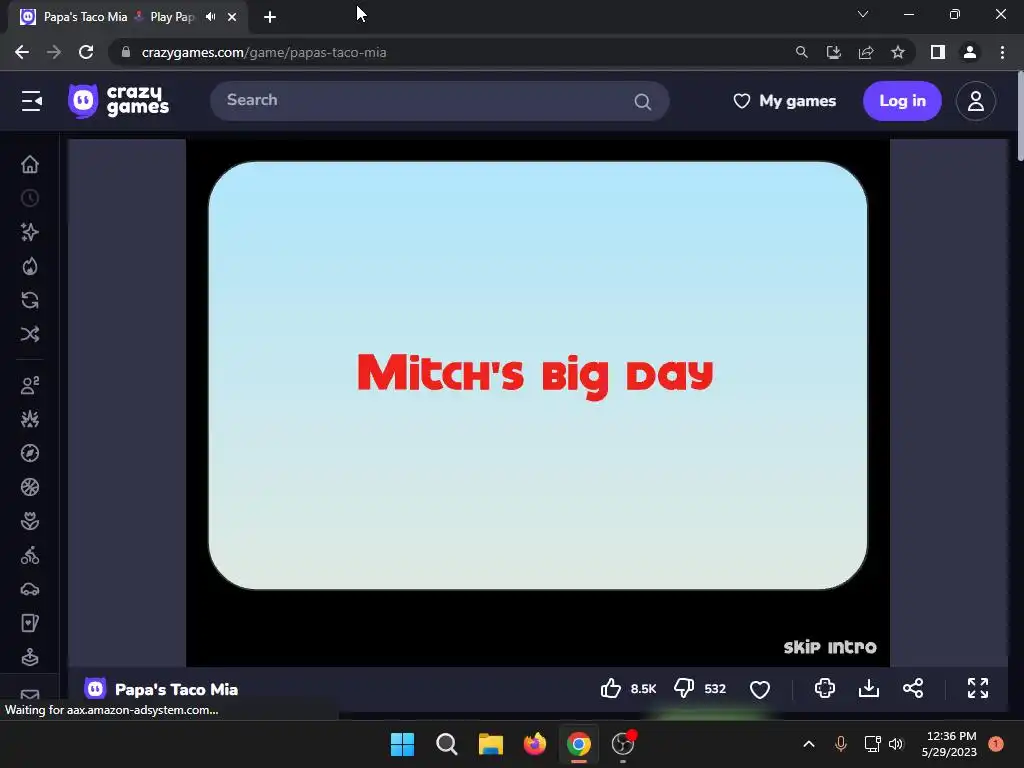Reload the page

point(86,52)
